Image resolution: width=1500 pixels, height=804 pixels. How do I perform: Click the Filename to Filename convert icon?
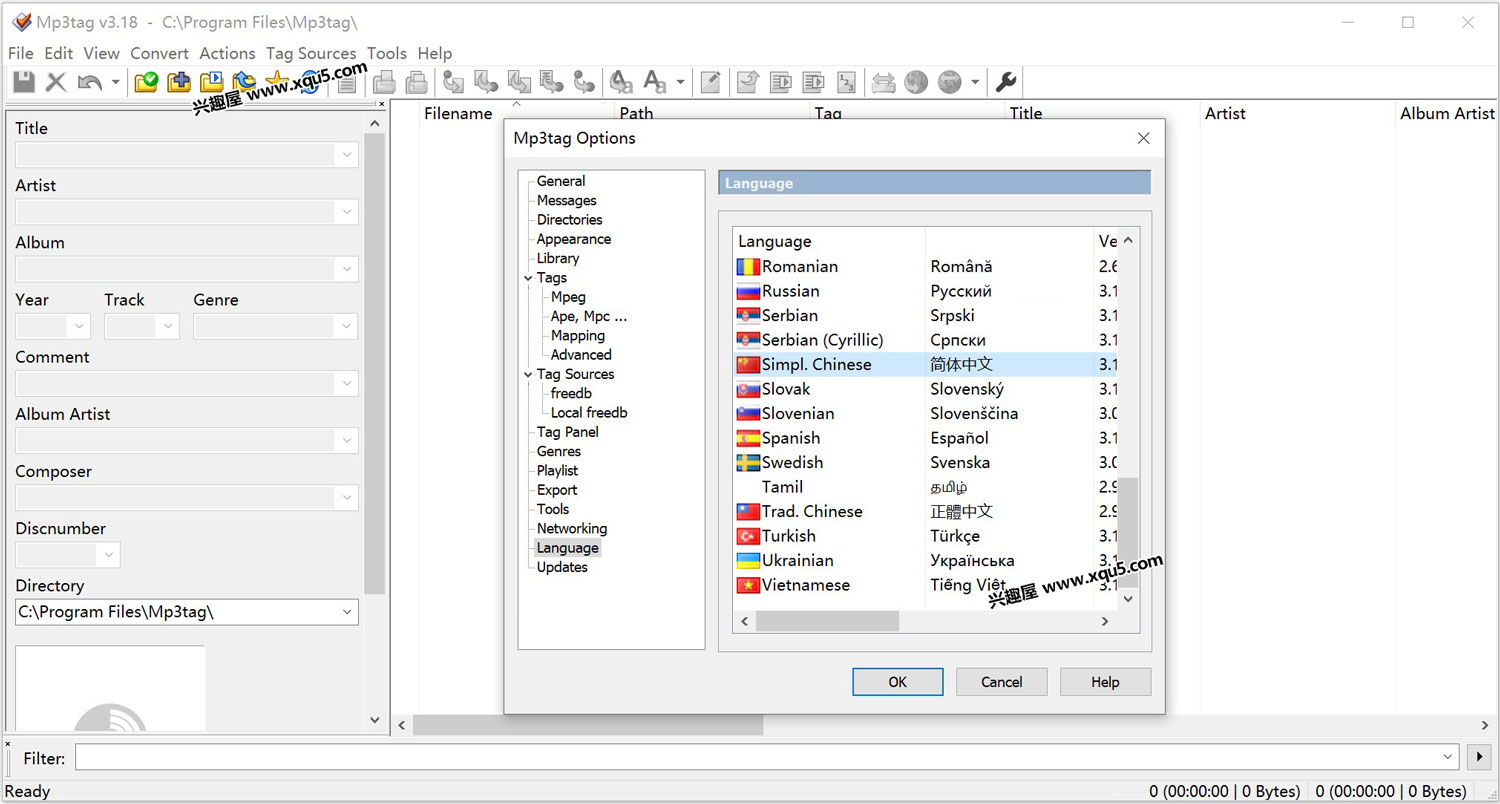(519, 82)
